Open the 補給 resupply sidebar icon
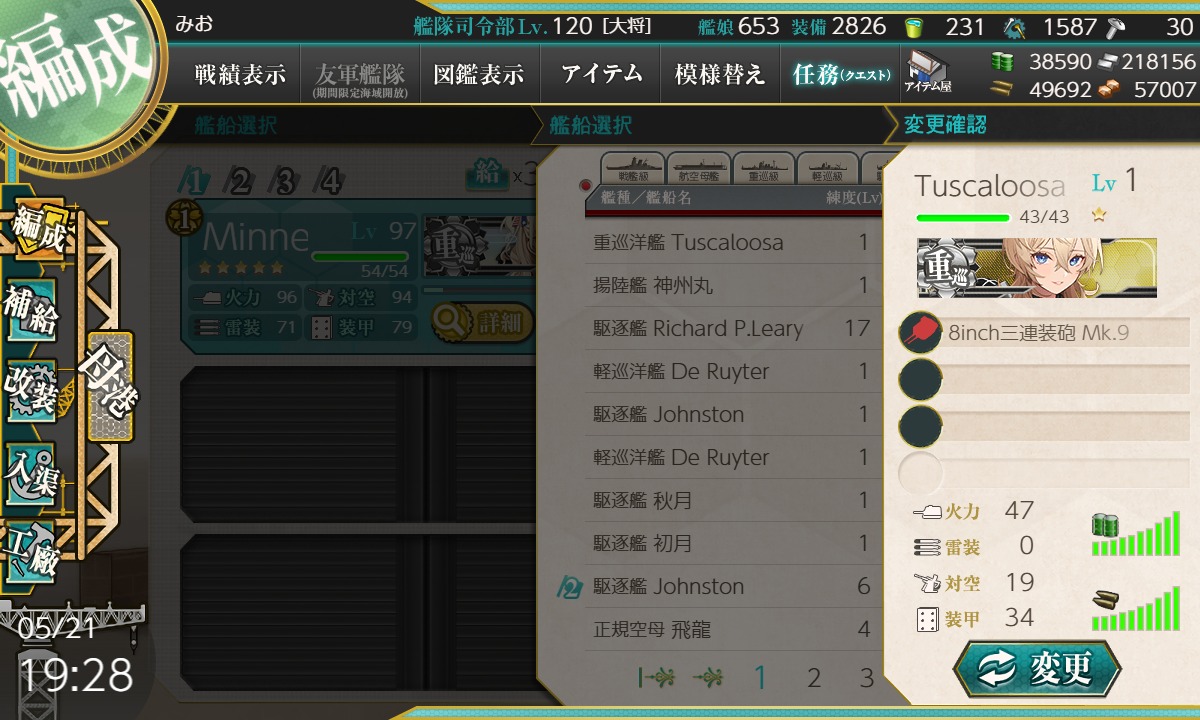1200x720 pixels. click(30, 312)
